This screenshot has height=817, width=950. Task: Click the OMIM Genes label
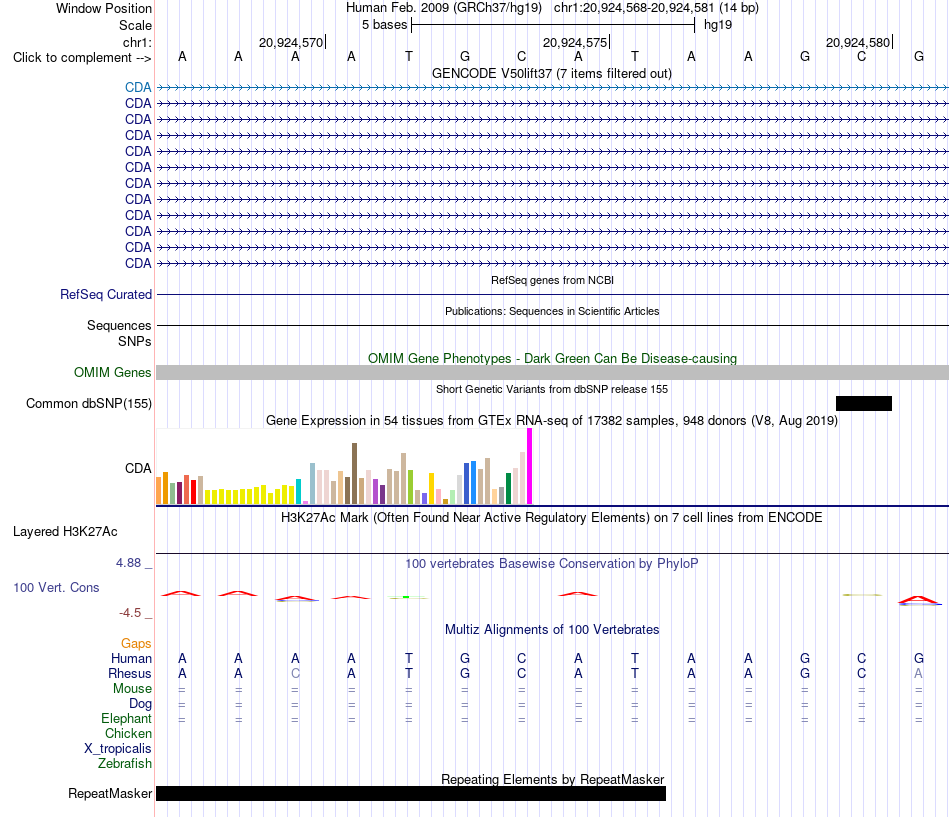point(113,373)
